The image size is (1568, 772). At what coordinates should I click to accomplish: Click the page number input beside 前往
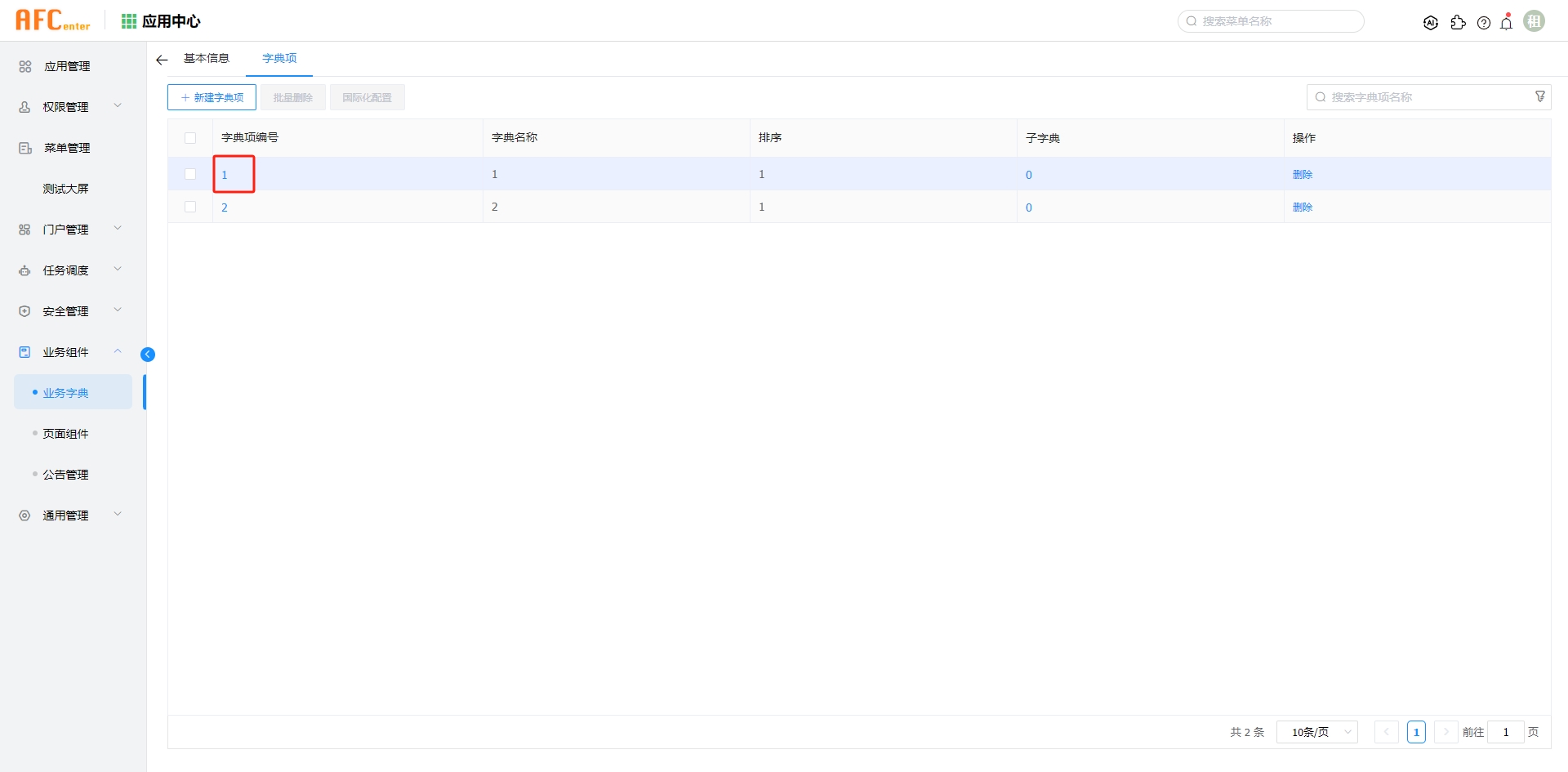coord(1505,732)
